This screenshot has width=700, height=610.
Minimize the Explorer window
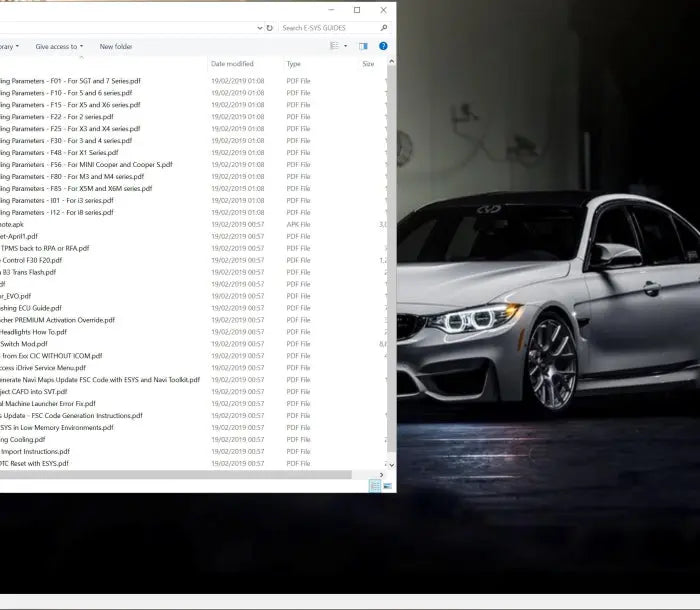[331, 10]
